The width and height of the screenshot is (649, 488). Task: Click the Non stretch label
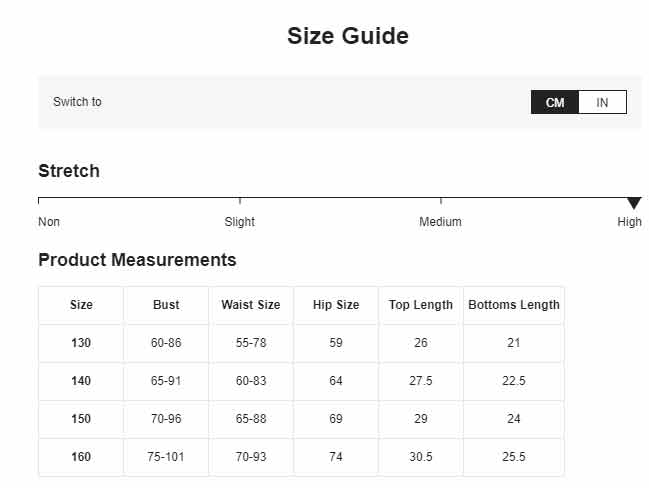49,222
